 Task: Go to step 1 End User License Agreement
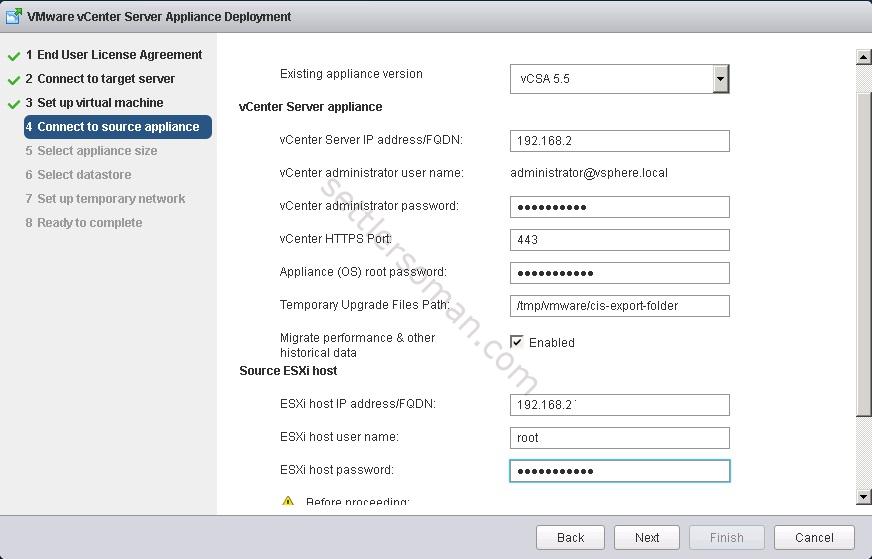(113, 55)
